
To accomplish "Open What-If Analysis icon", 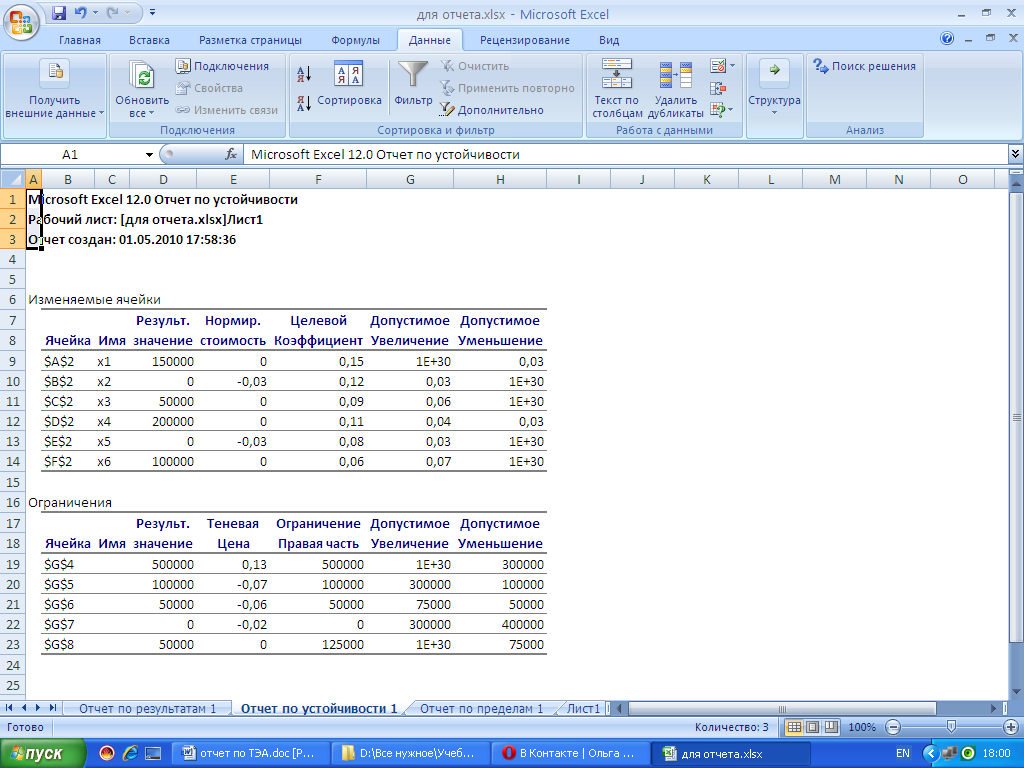I will (718, 110).
